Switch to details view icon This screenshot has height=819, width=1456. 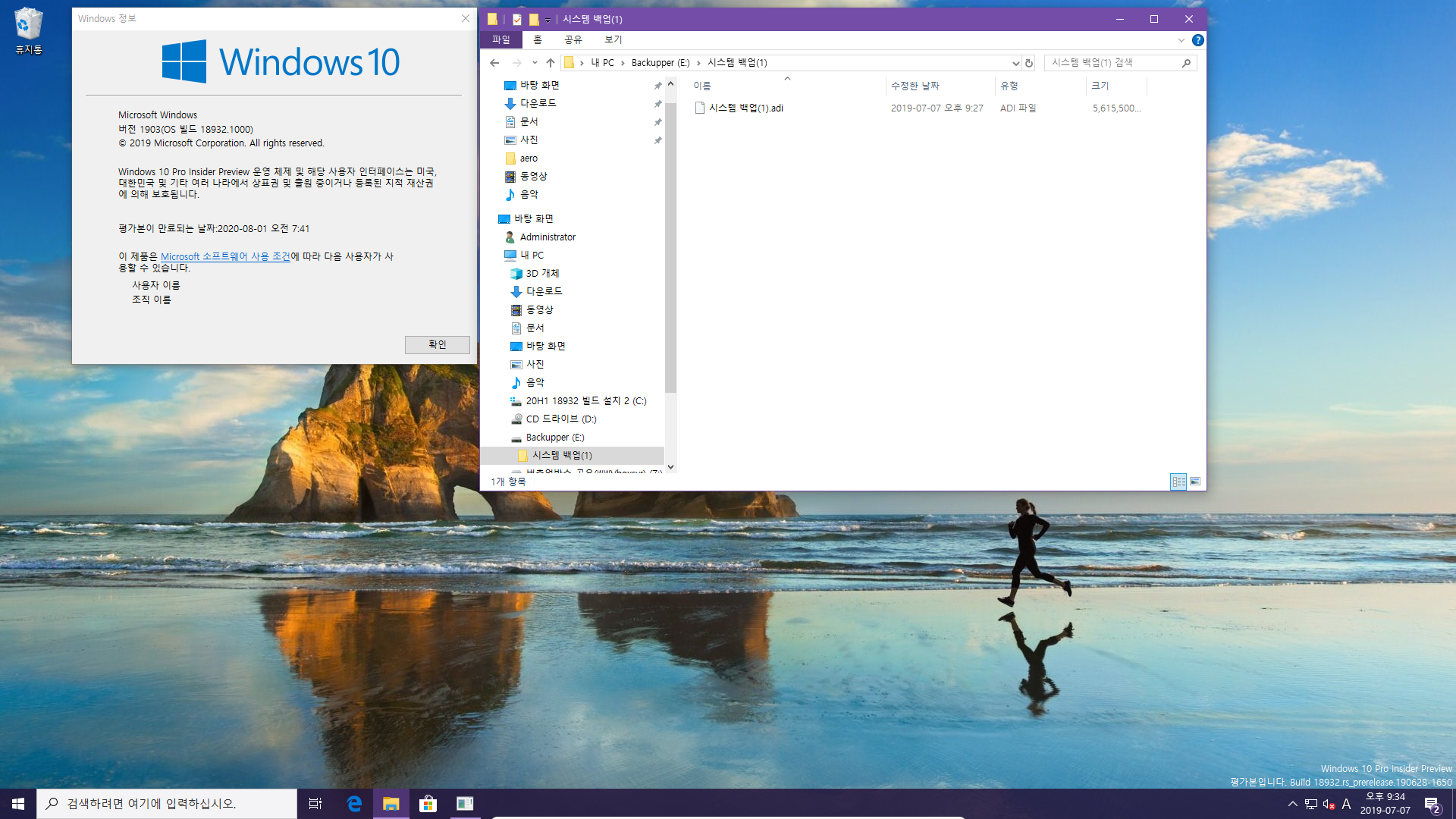(1178, 482)
